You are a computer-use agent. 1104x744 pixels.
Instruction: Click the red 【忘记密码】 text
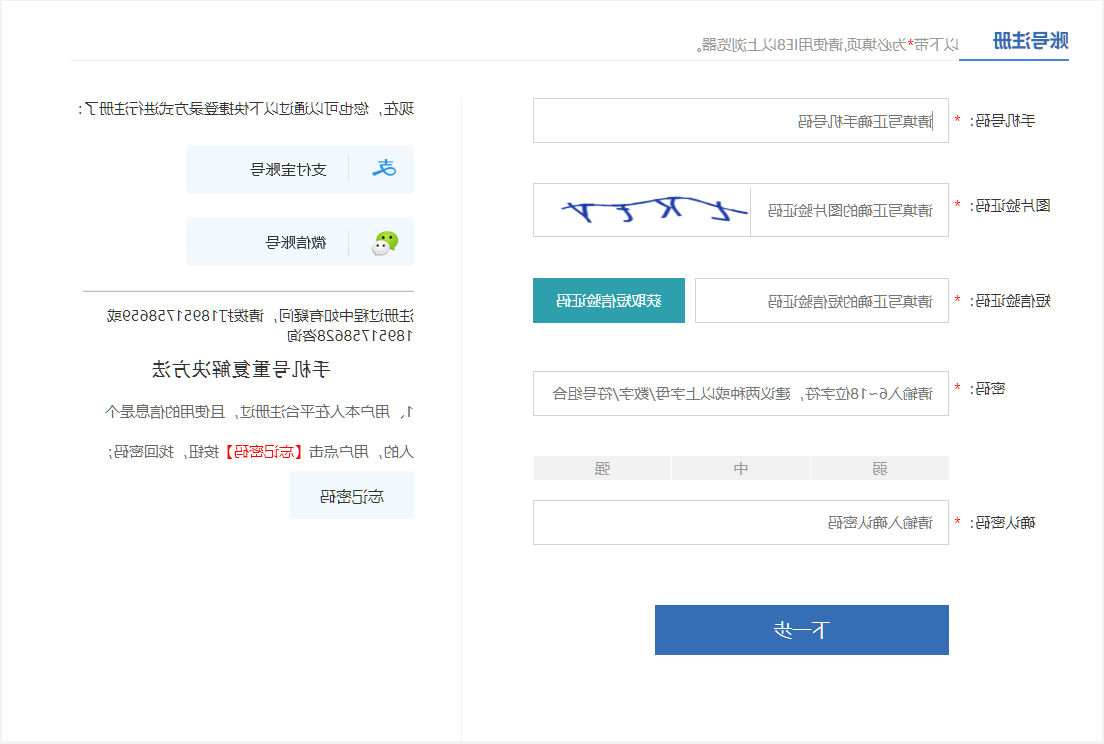(x=264, y=452)
